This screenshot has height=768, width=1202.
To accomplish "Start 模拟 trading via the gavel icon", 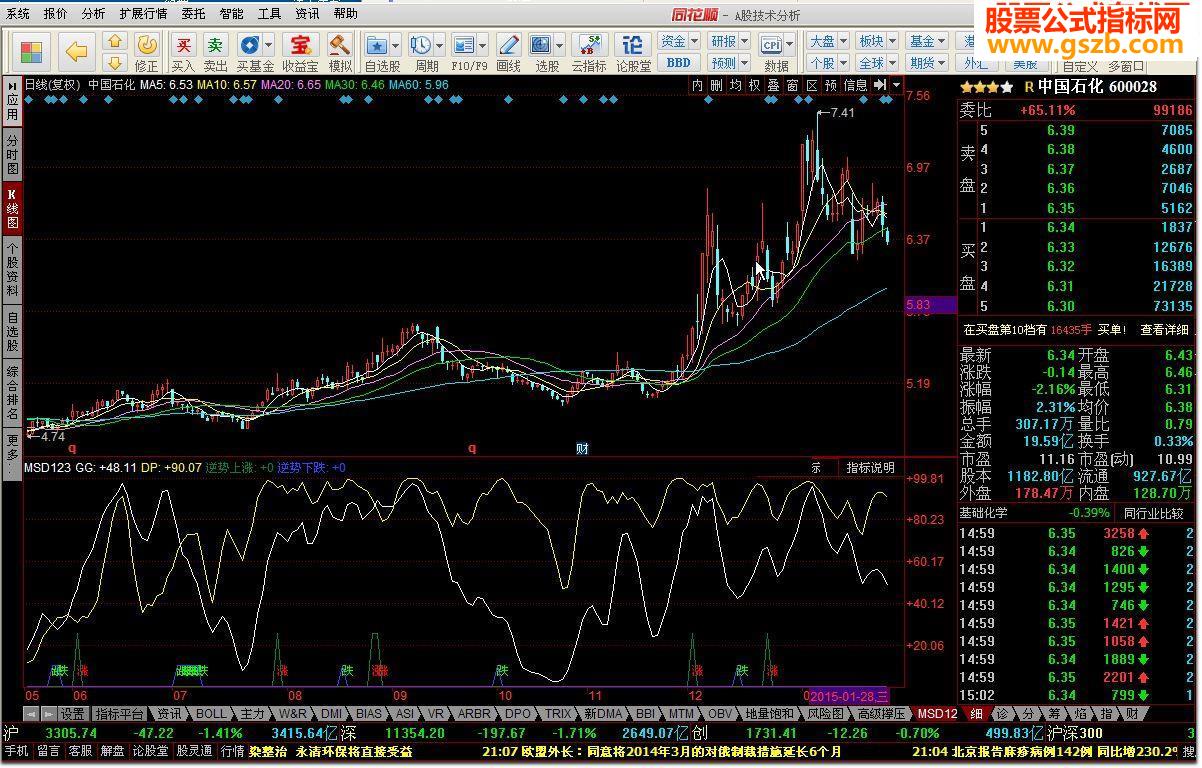I will [341, 51].
